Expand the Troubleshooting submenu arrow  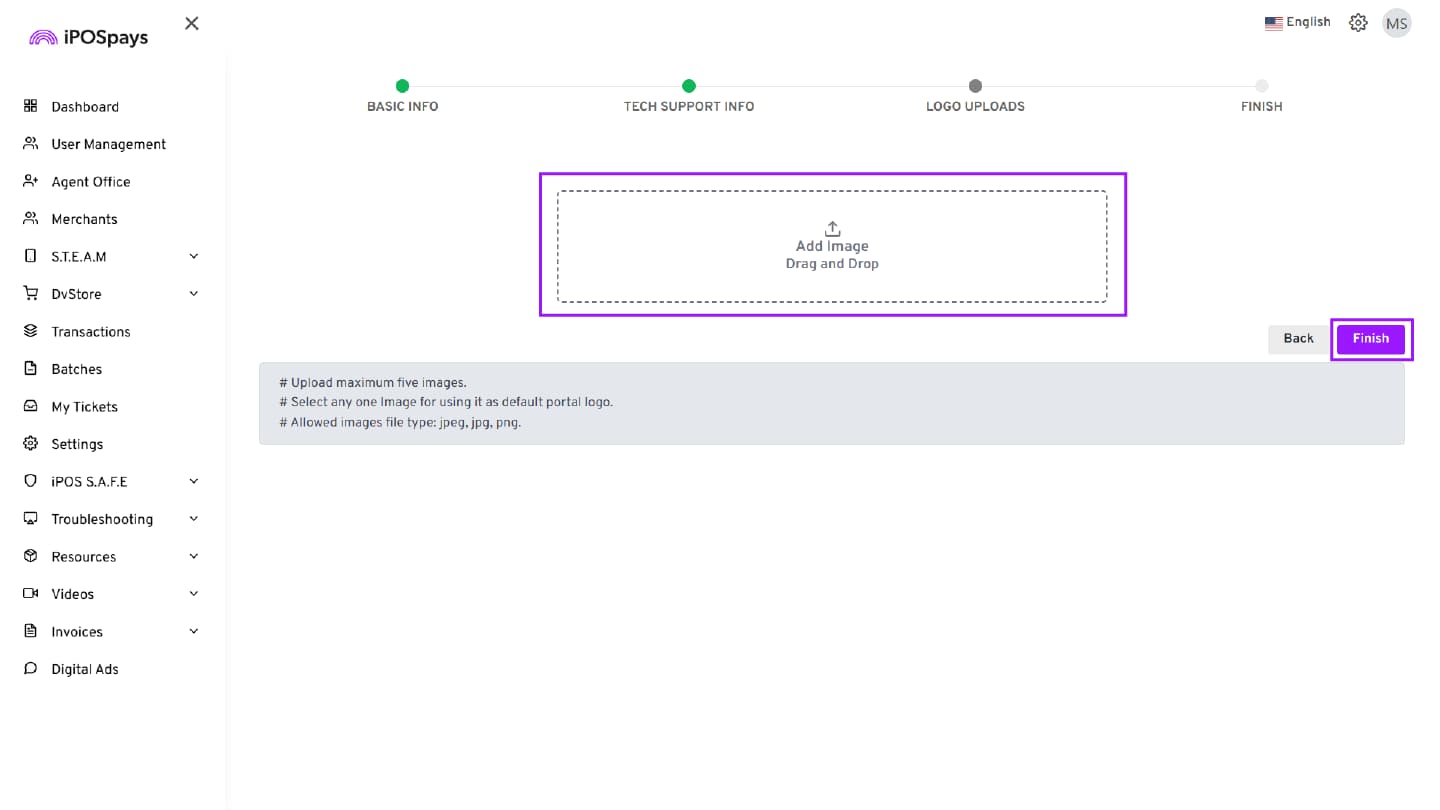(x=194, y=519)
